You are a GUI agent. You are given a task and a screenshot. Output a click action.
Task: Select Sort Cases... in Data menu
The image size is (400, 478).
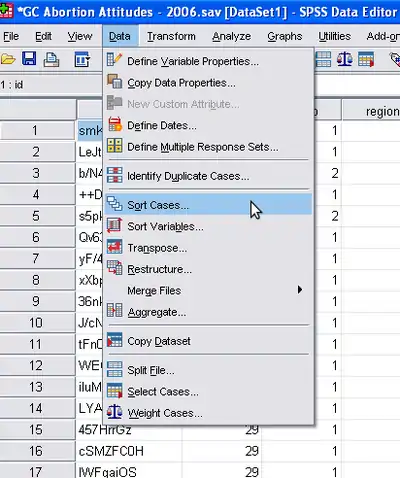[x=209, y=205]
